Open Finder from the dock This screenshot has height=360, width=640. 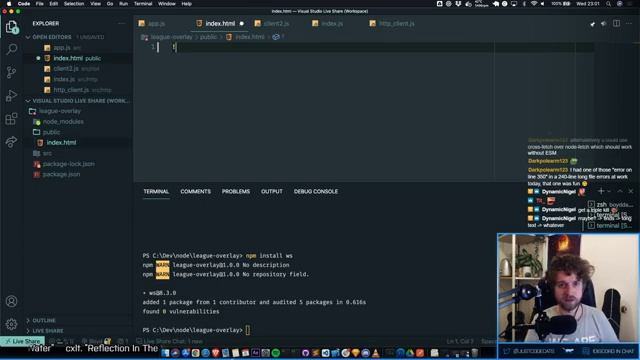pyautogui.click(x=165, y=353)
